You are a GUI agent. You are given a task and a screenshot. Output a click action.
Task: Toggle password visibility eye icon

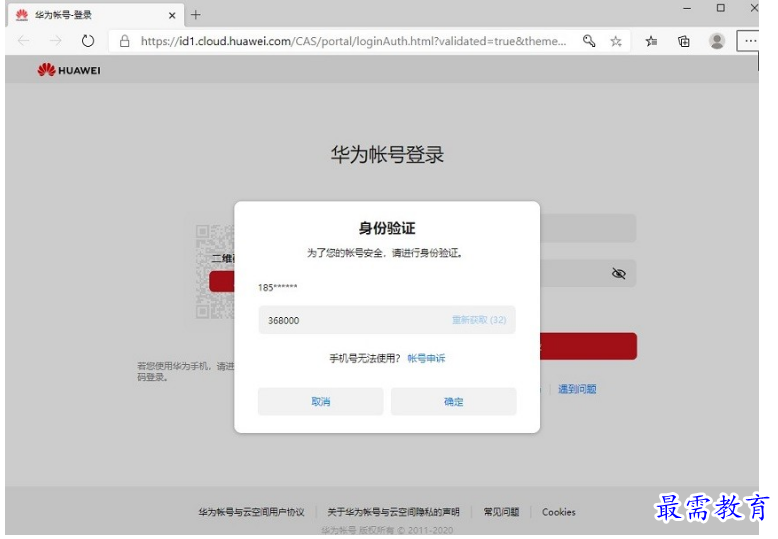[618, 273]
